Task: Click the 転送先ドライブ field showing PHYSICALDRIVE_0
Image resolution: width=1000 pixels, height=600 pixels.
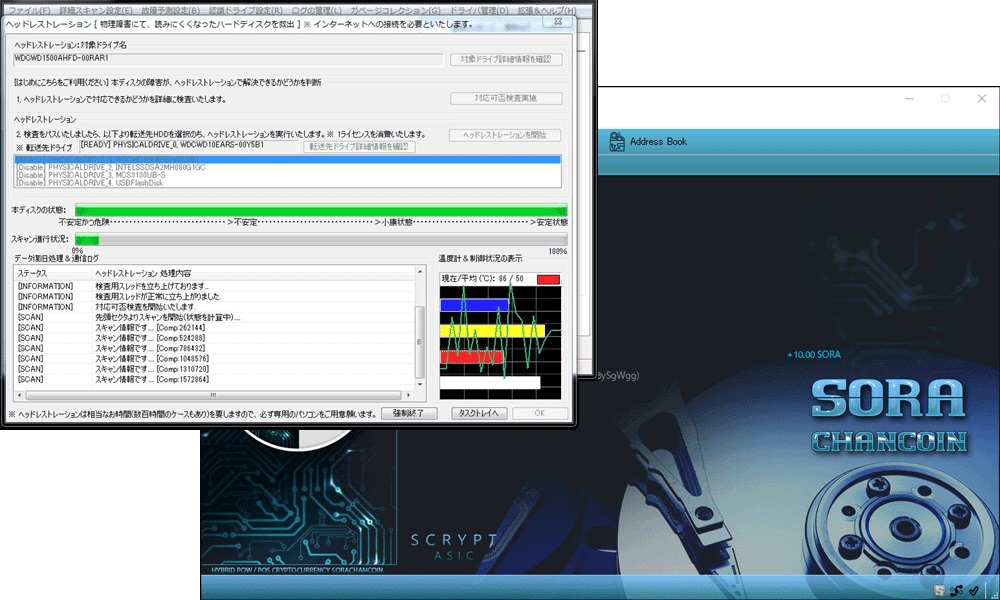Action: click(x=190, y=146)
